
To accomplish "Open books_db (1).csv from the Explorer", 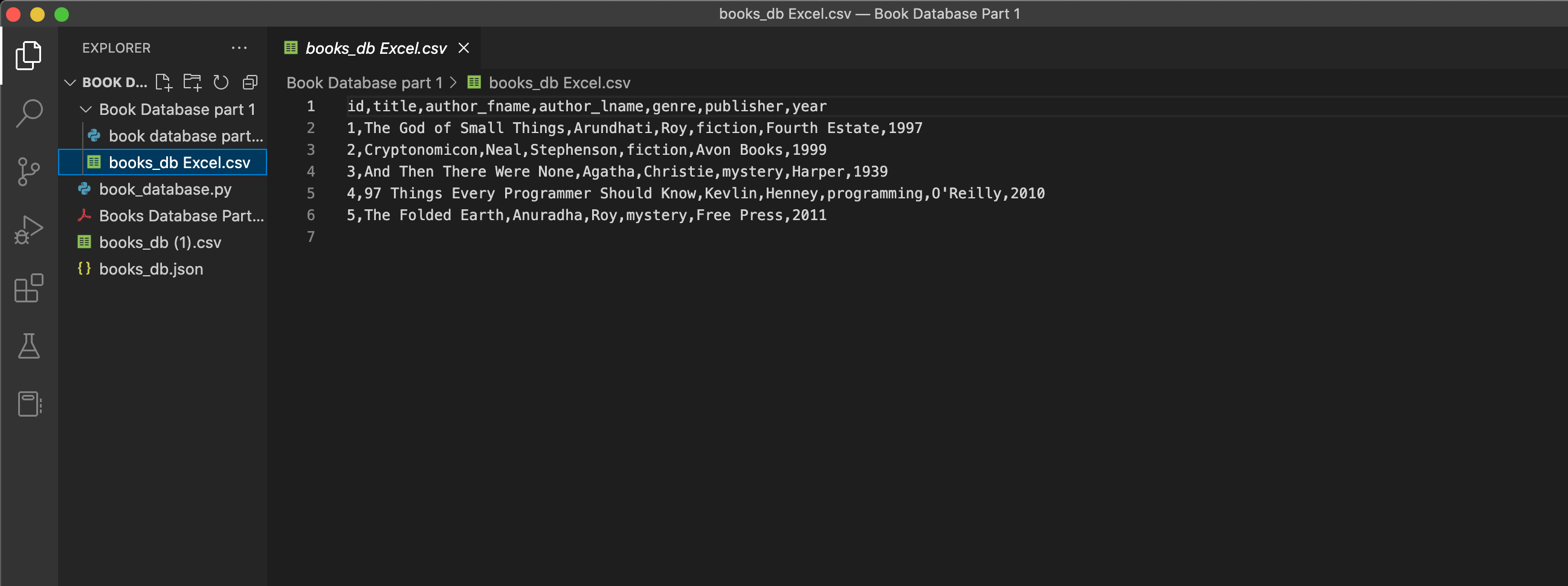I will click(163, 243).
